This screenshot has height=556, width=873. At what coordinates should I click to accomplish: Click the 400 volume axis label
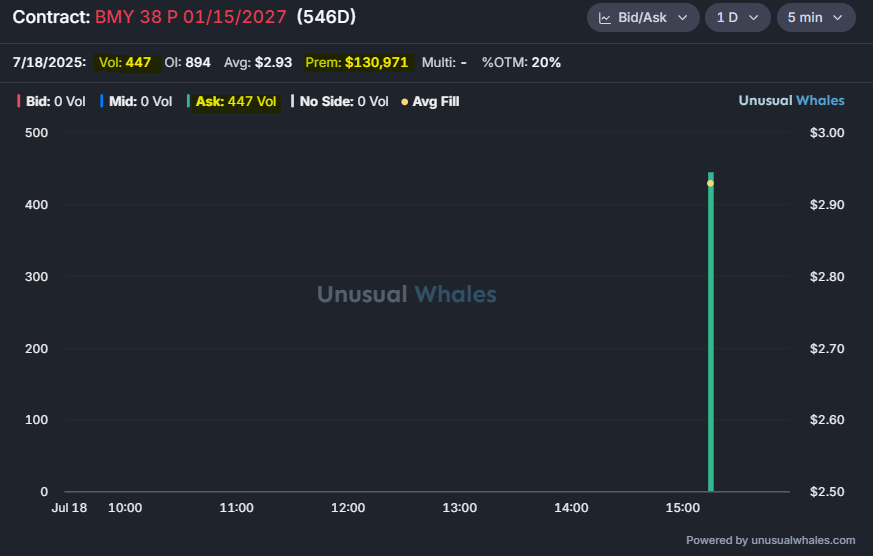[x=36, y=204]
